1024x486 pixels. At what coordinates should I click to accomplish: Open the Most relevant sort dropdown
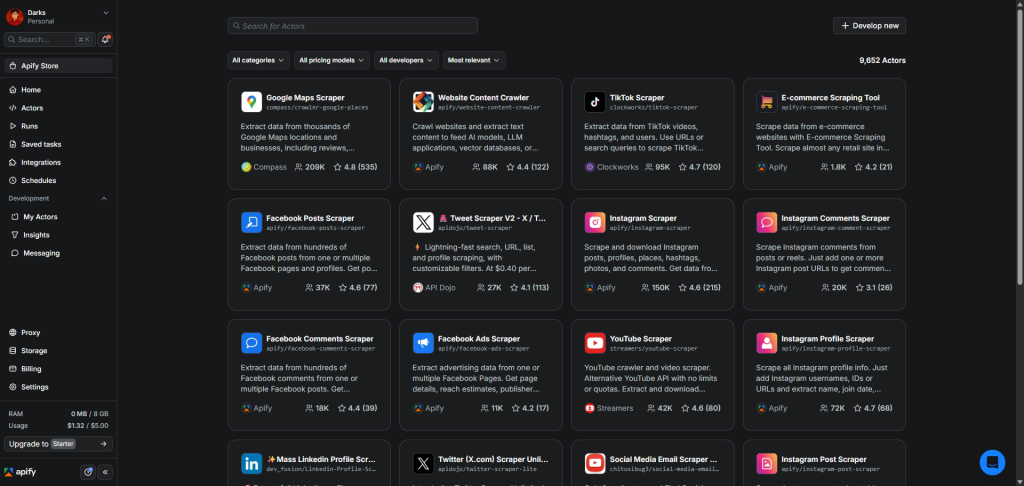pyautogui.click(x=474, y=60)
